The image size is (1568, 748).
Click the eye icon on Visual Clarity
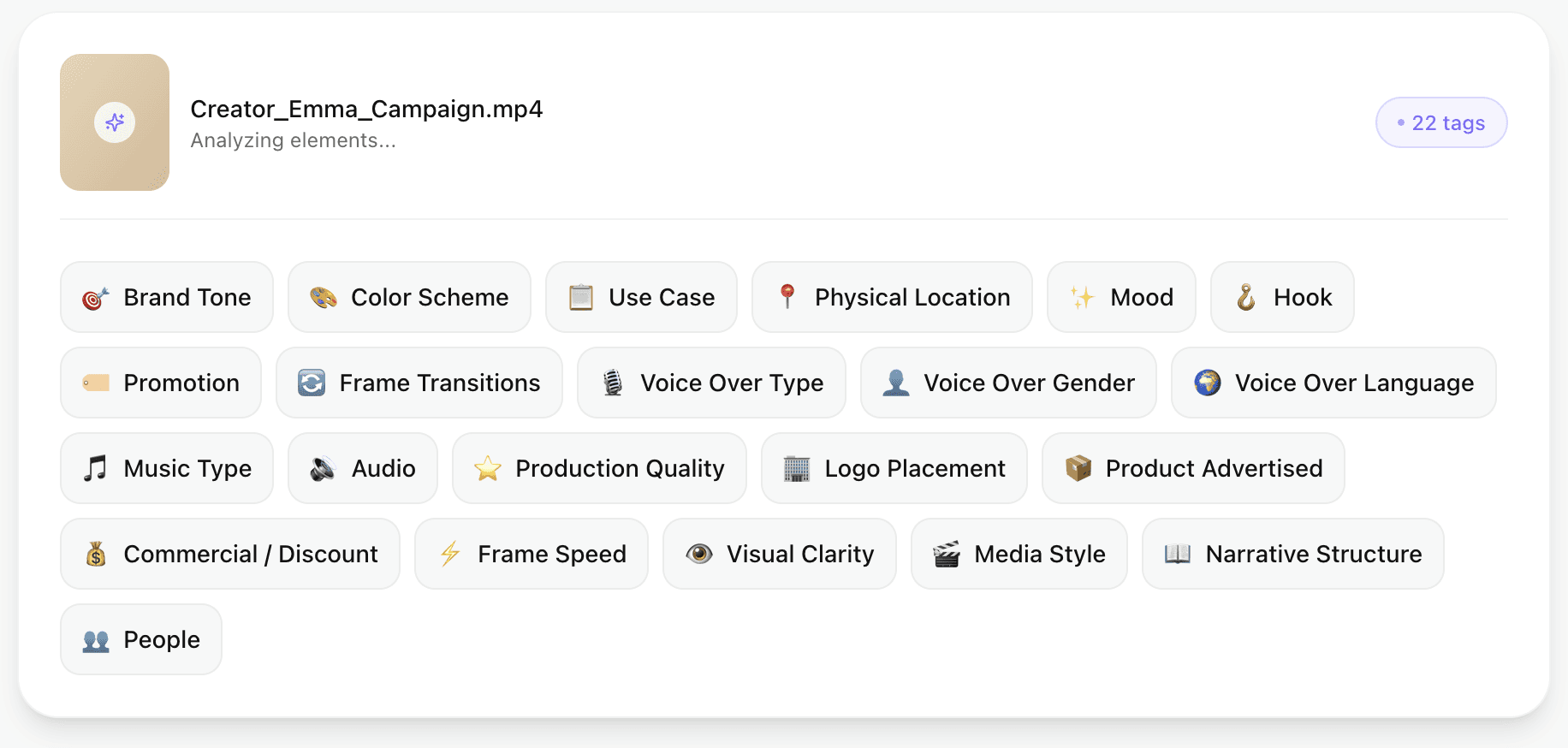(x=699, y=555)
